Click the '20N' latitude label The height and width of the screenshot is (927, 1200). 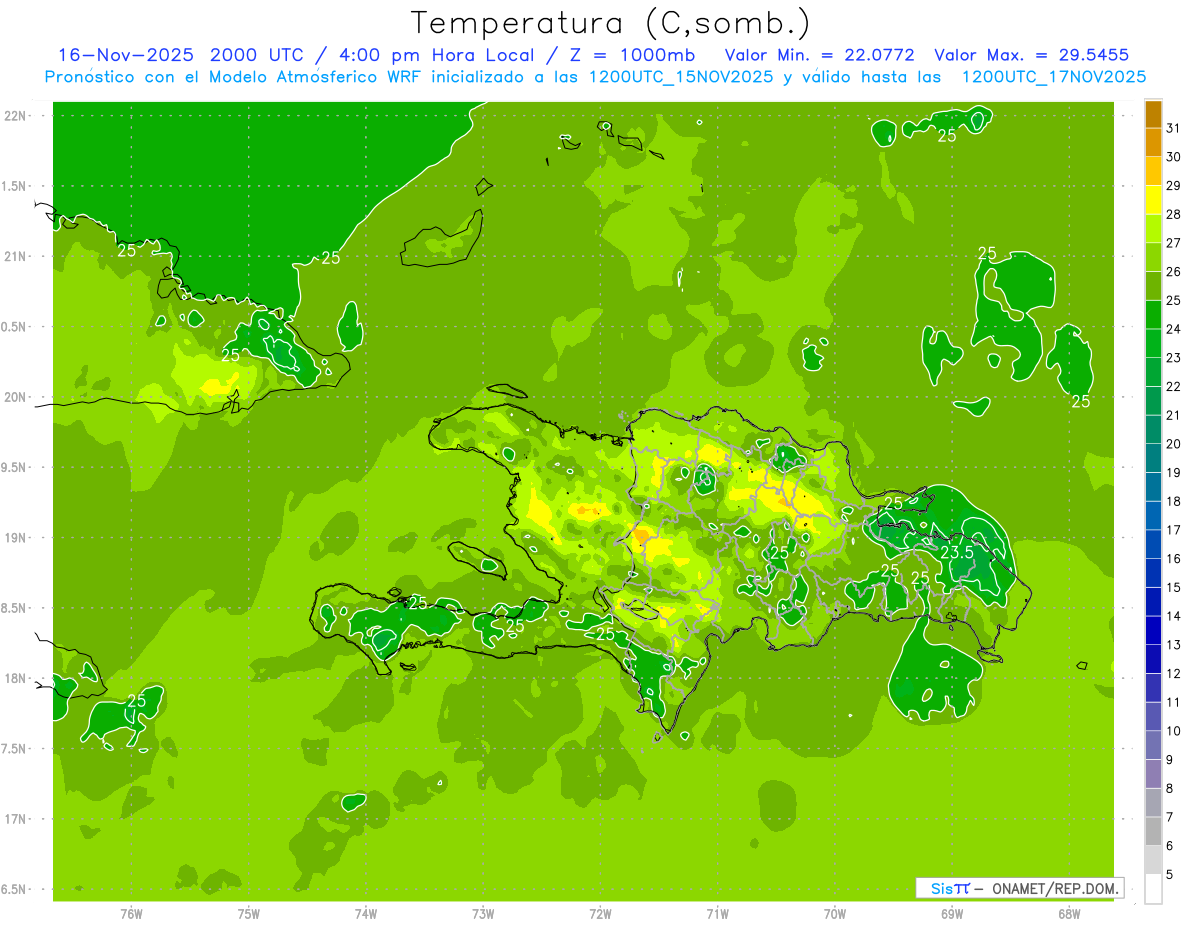(x=15, y=397)
